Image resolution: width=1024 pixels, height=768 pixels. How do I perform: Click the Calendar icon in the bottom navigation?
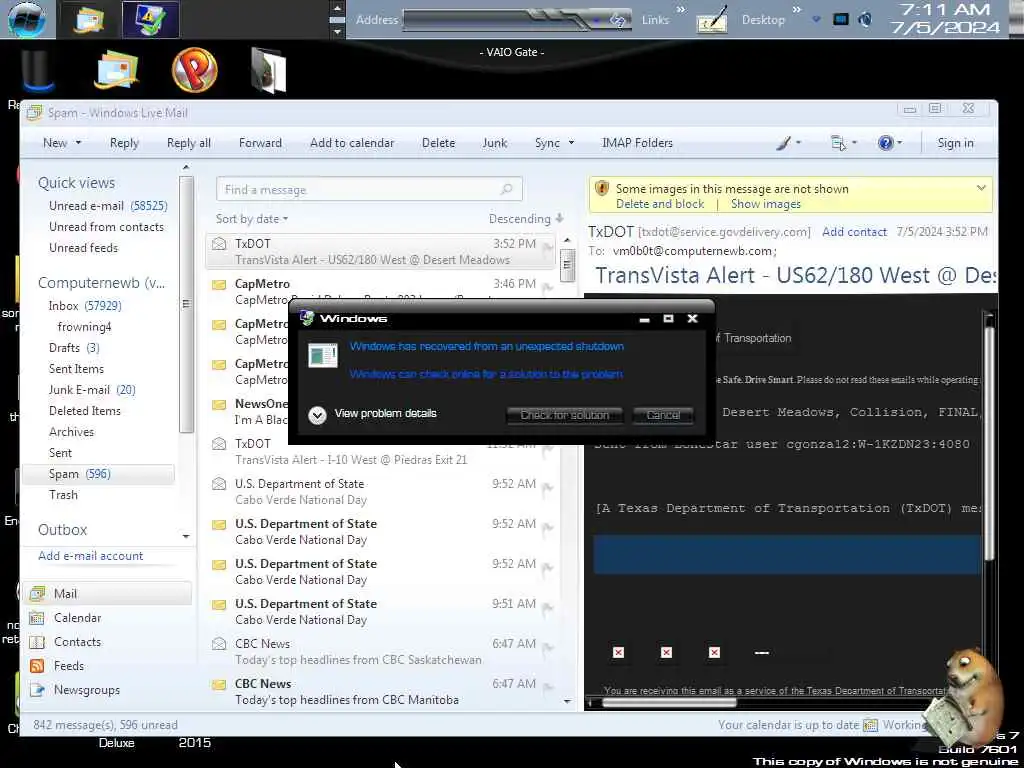37,618
